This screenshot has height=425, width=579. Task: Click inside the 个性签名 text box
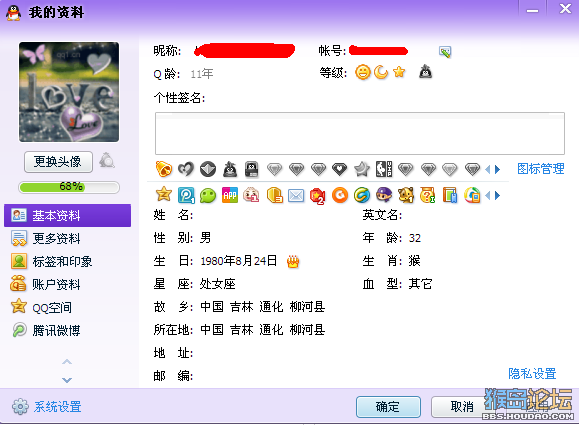(x=360, y=133)
